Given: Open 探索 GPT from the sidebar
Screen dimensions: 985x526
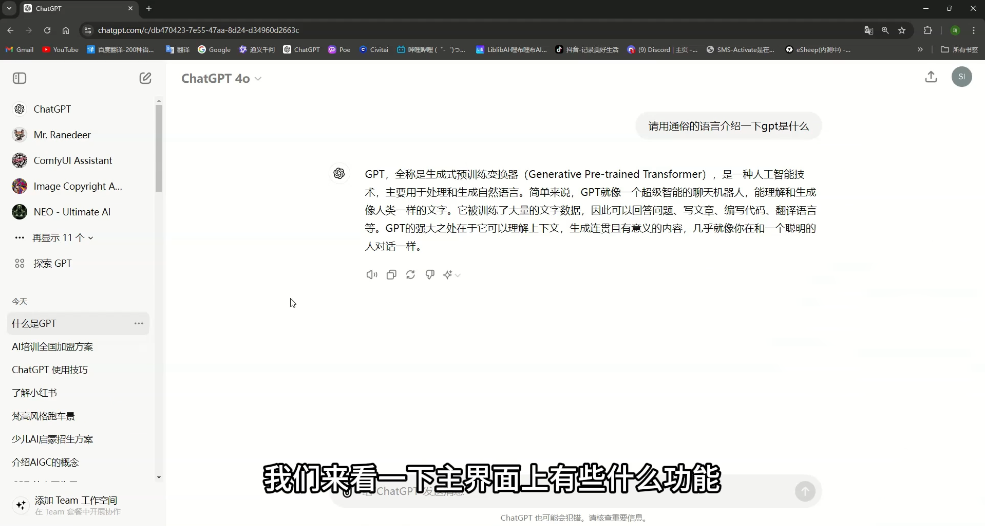Looking at the screenshot, I should coord(52,264).
